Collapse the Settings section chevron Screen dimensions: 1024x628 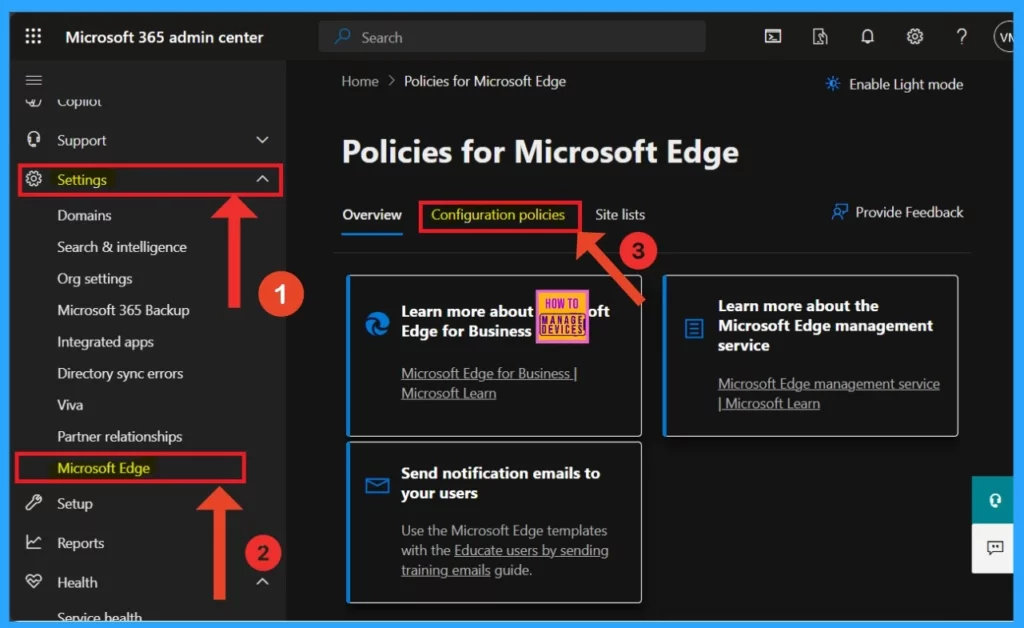click(x=262, y=179)
